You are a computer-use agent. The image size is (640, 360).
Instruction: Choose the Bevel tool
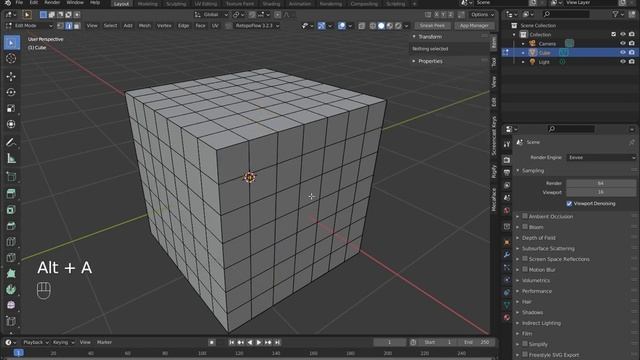pos(11,226)
